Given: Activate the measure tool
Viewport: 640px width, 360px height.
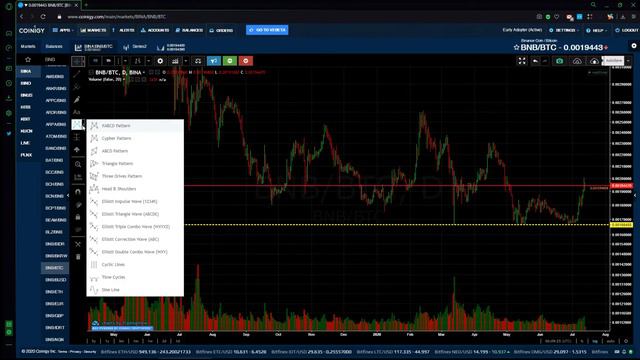Looking at the screenshot, I should tap(78, 177).
